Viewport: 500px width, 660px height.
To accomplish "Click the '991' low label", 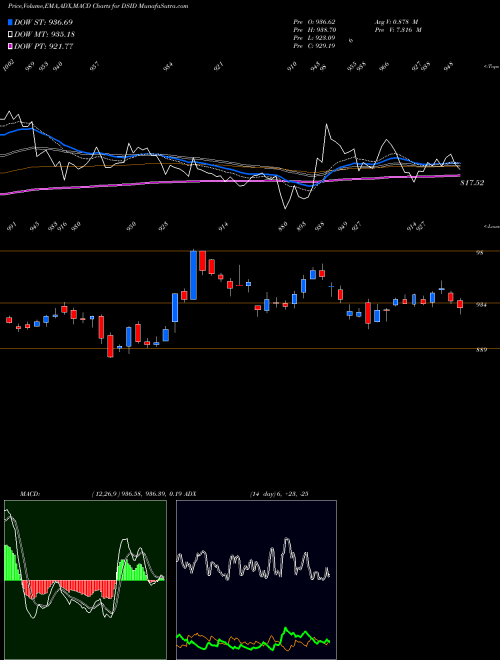I will (12, 227).
